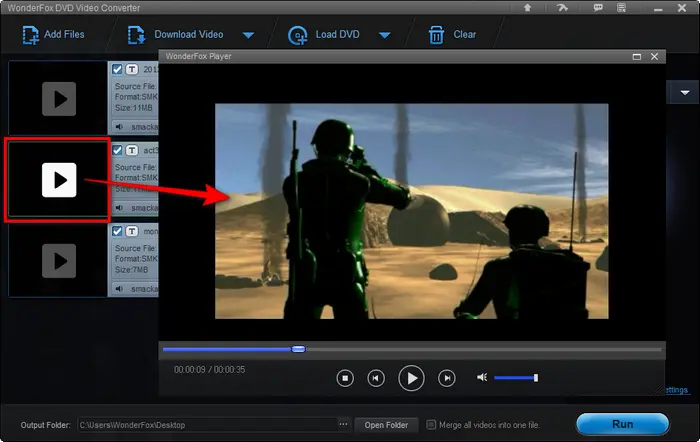Enable Merge all videos into one file
This screenshot has width=700, height=442.
(431, 425)
